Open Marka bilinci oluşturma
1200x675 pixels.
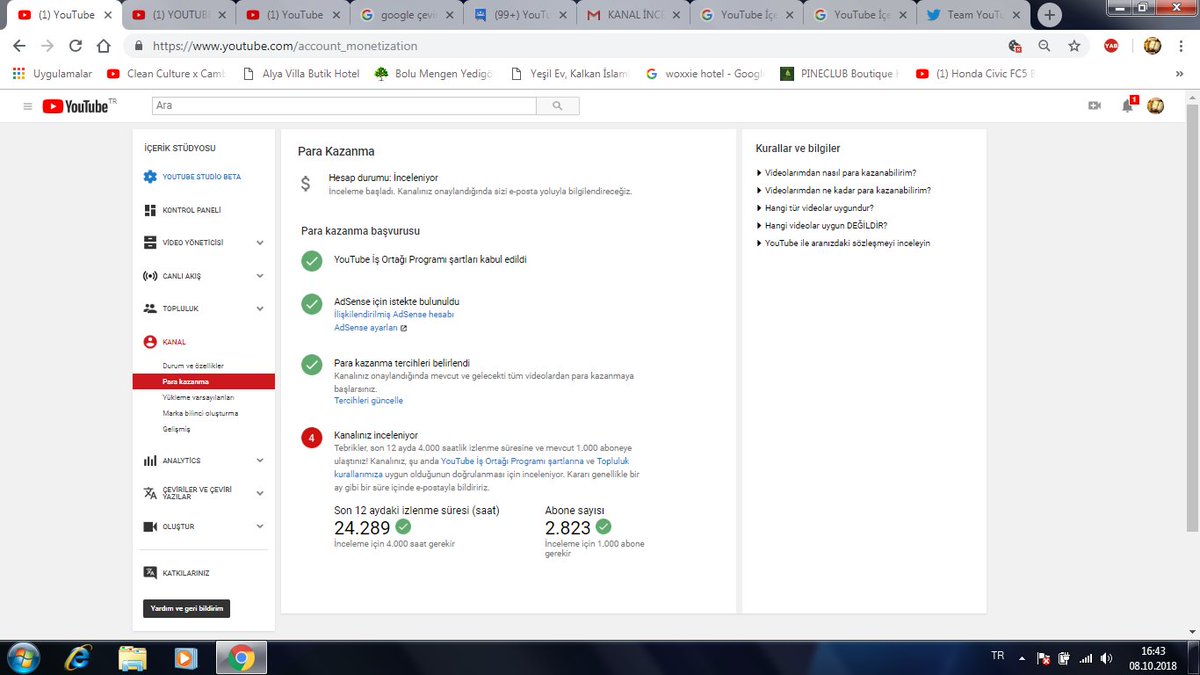click(x=200, y=413)
